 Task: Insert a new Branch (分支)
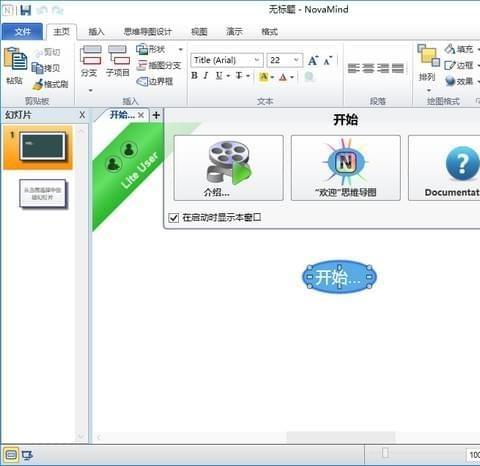coord(90,61)
